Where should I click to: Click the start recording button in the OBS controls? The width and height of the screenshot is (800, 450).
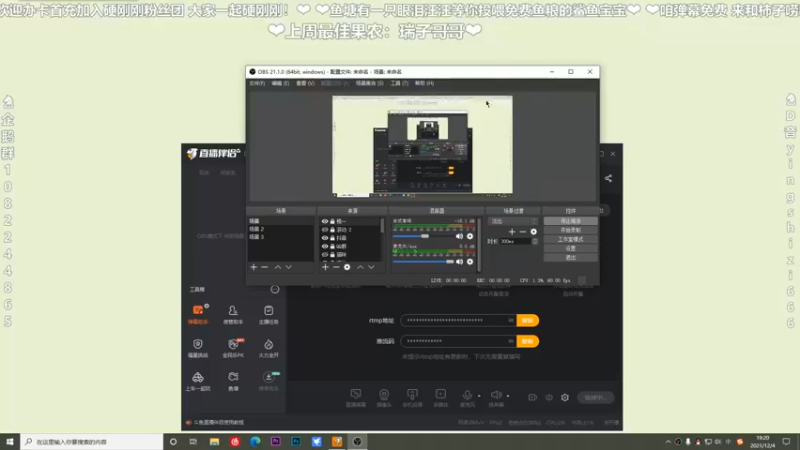570,230
